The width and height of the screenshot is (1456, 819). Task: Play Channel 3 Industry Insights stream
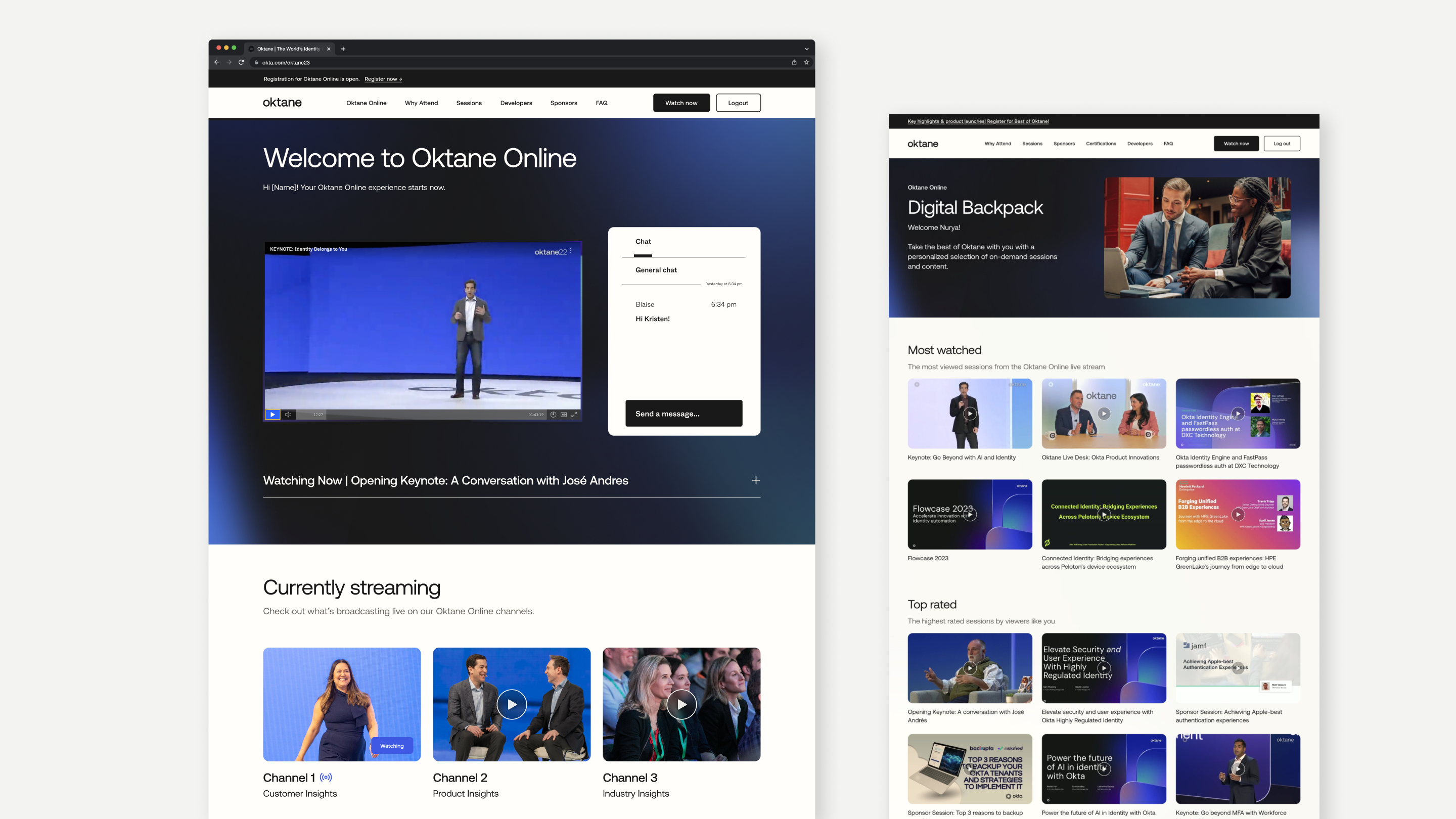click(681, 704)
